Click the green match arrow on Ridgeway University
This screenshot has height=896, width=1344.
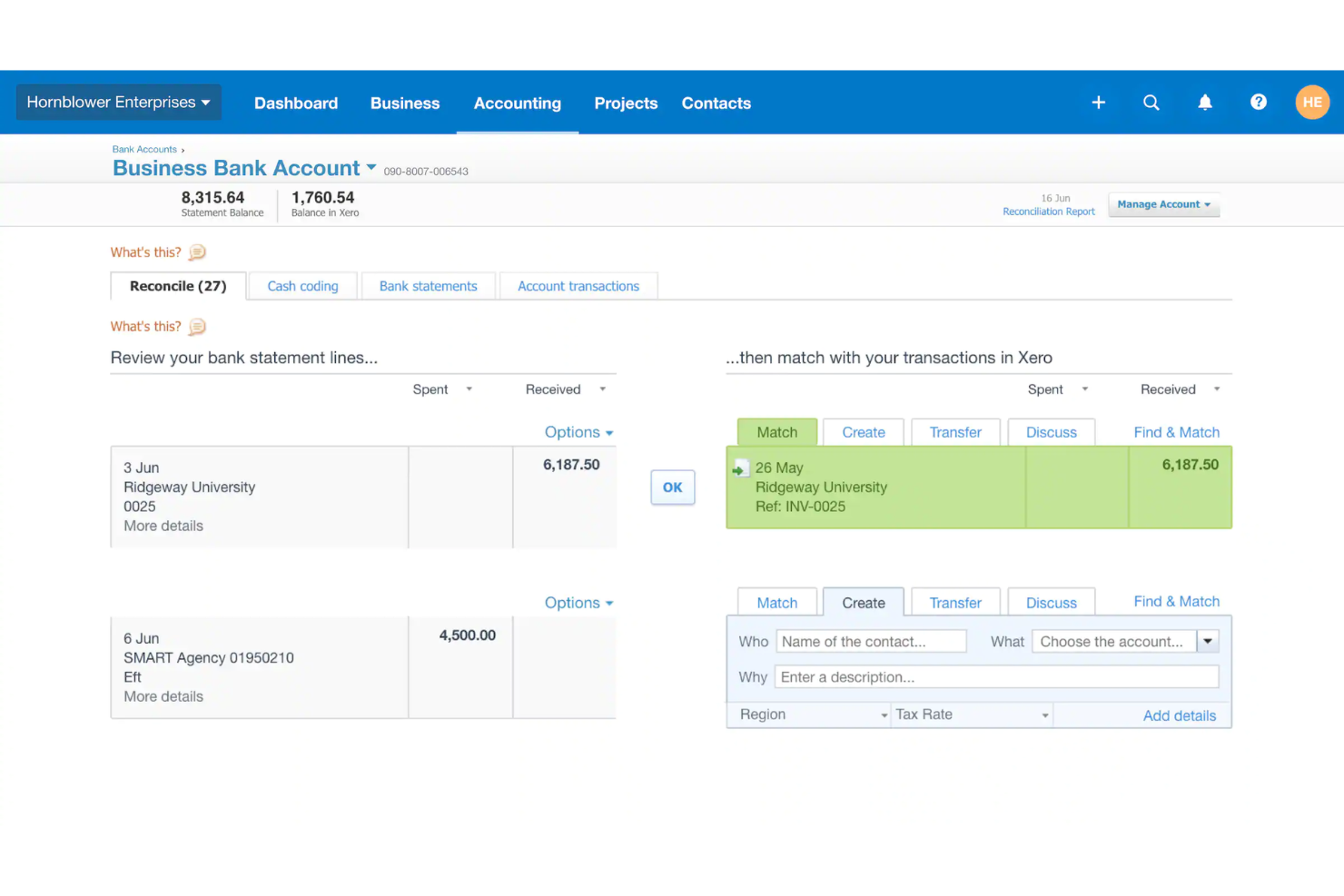pyautogui.click(x=741, y=467)
